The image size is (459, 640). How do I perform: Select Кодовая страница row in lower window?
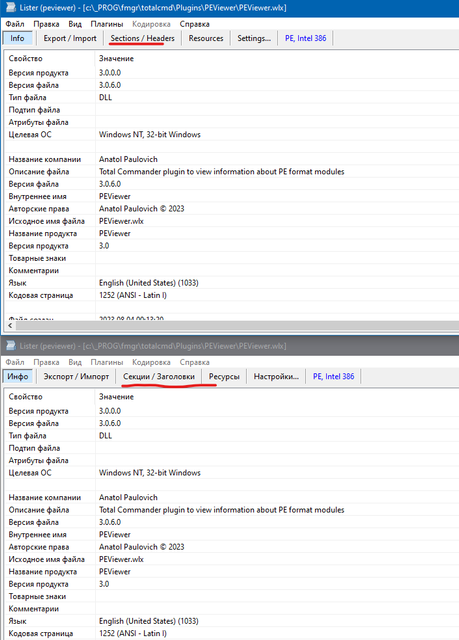tap(232, 633)
